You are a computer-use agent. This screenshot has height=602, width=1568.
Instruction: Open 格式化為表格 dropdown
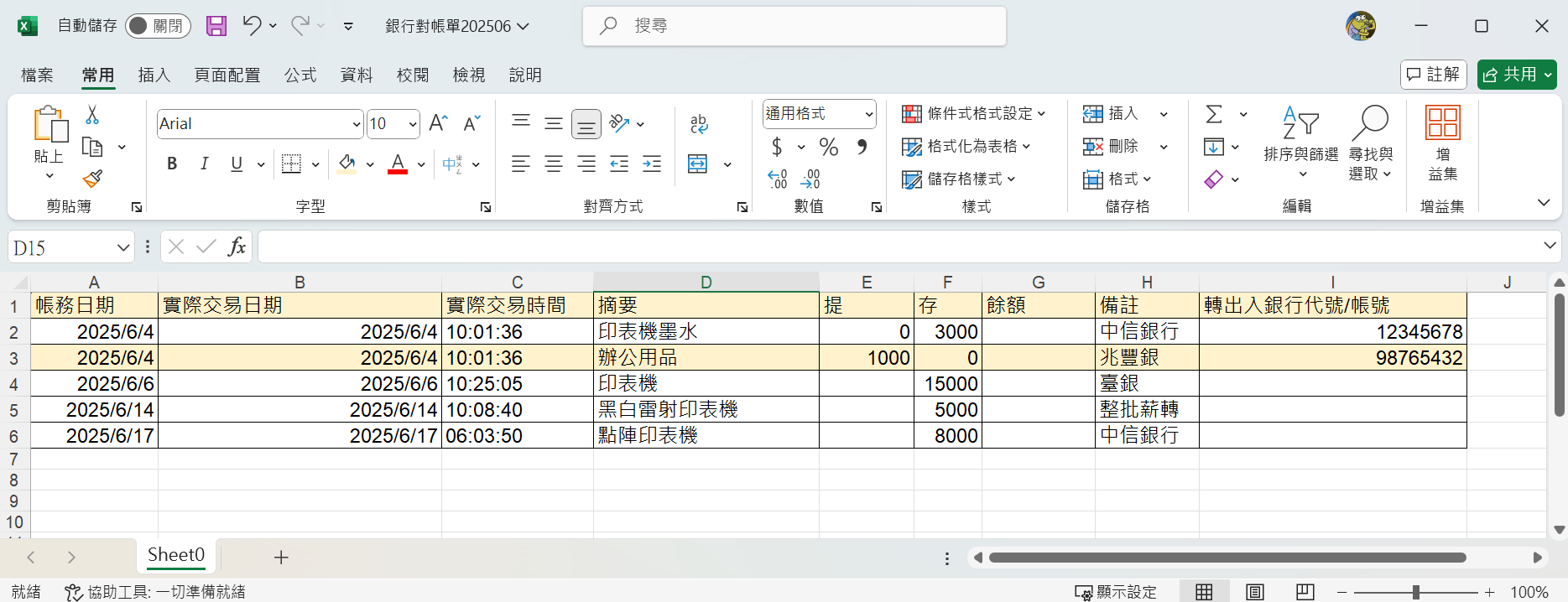(x=966, y=147)
